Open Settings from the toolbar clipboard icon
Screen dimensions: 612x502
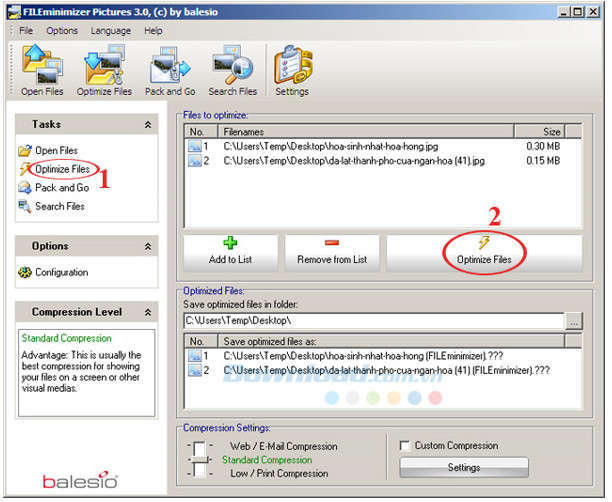(292, 70)
